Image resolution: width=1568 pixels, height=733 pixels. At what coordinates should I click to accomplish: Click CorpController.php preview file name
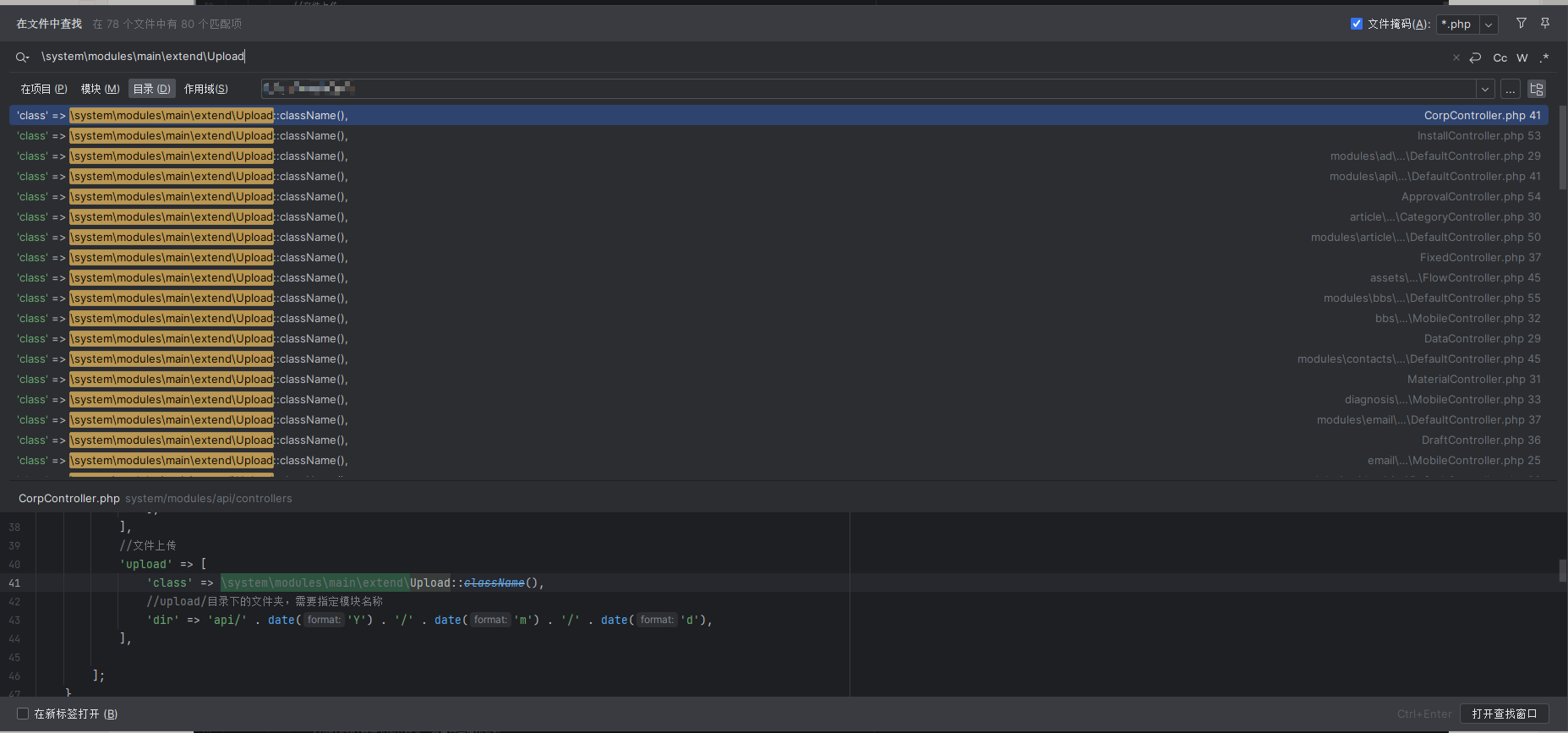point(69,499)
